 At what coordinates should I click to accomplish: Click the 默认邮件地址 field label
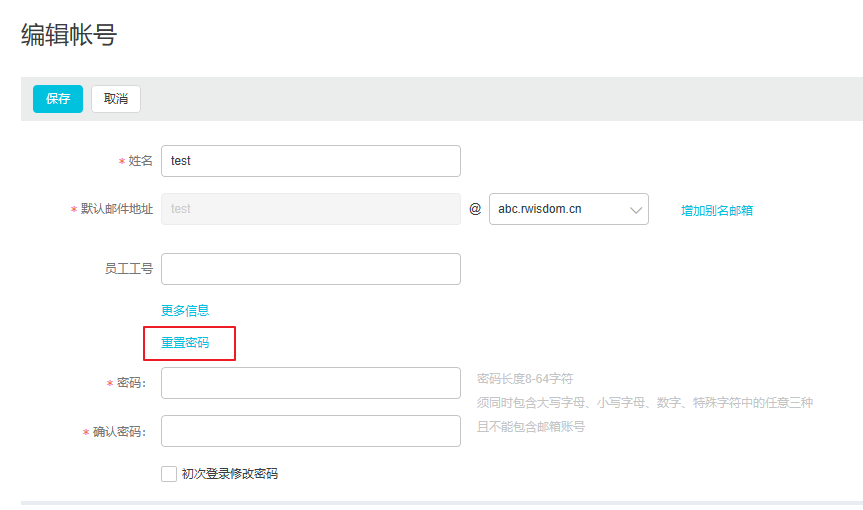click(x=116, y=209)
